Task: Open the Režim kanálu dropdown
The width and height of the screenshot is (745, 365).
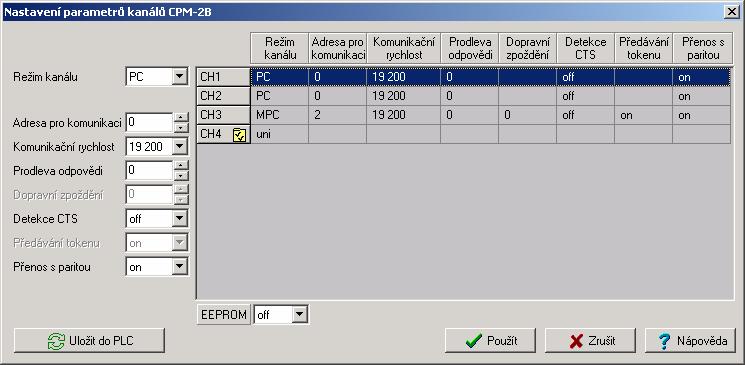Action: [x=179, y=77]
